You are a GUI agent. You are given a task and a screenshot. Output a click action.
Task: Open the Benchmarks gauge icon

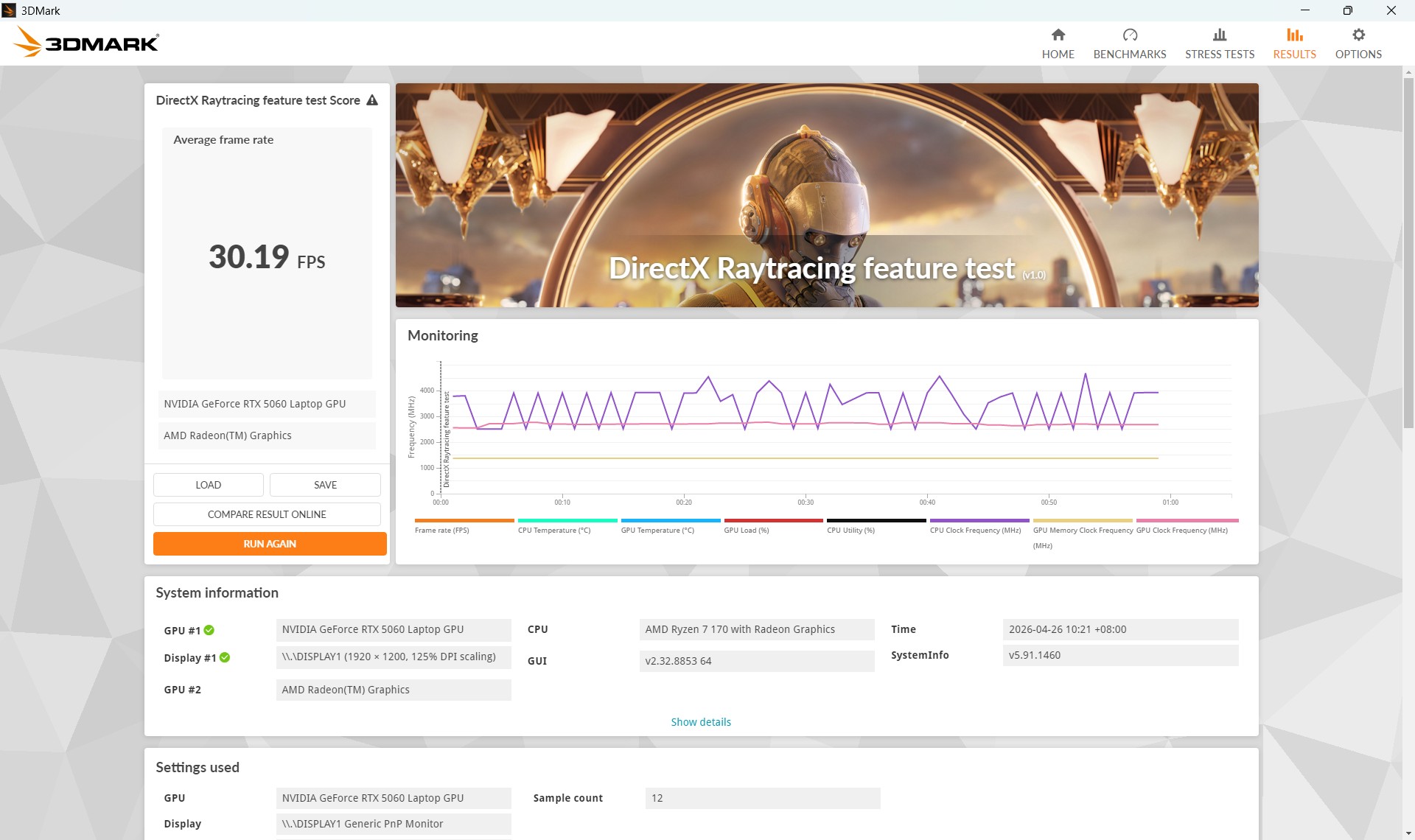[1130, 35]
